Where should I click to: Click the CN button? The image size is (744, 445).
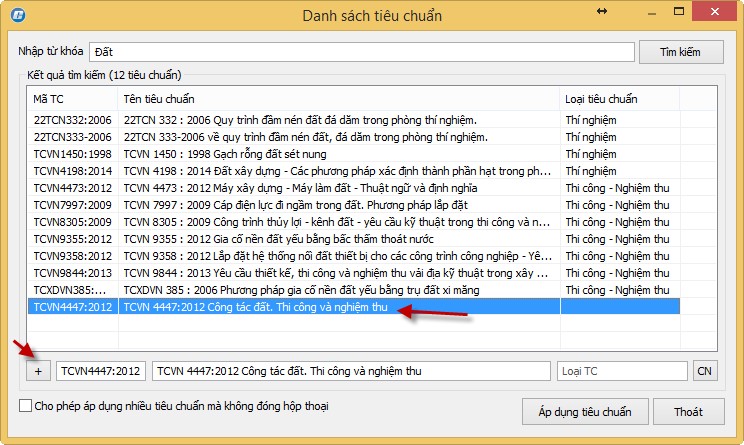click(704, 370)
